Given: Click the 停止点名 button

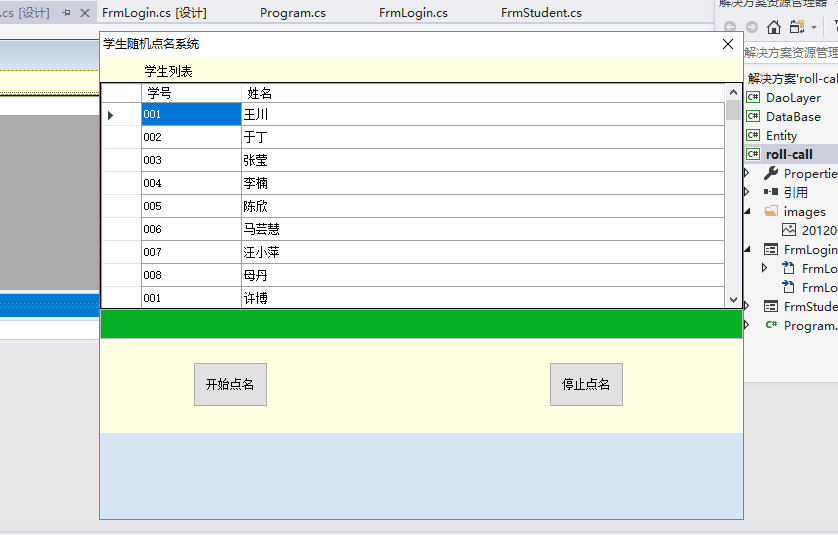Looking at the screenshot, I should point(586,384).
